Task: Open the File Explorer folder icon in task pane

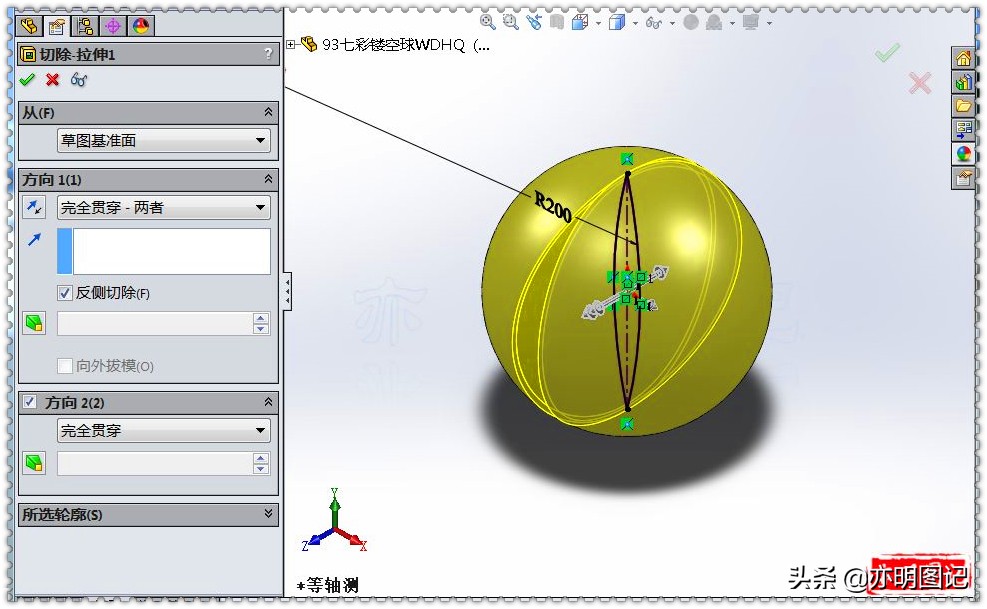Action: 963,104
